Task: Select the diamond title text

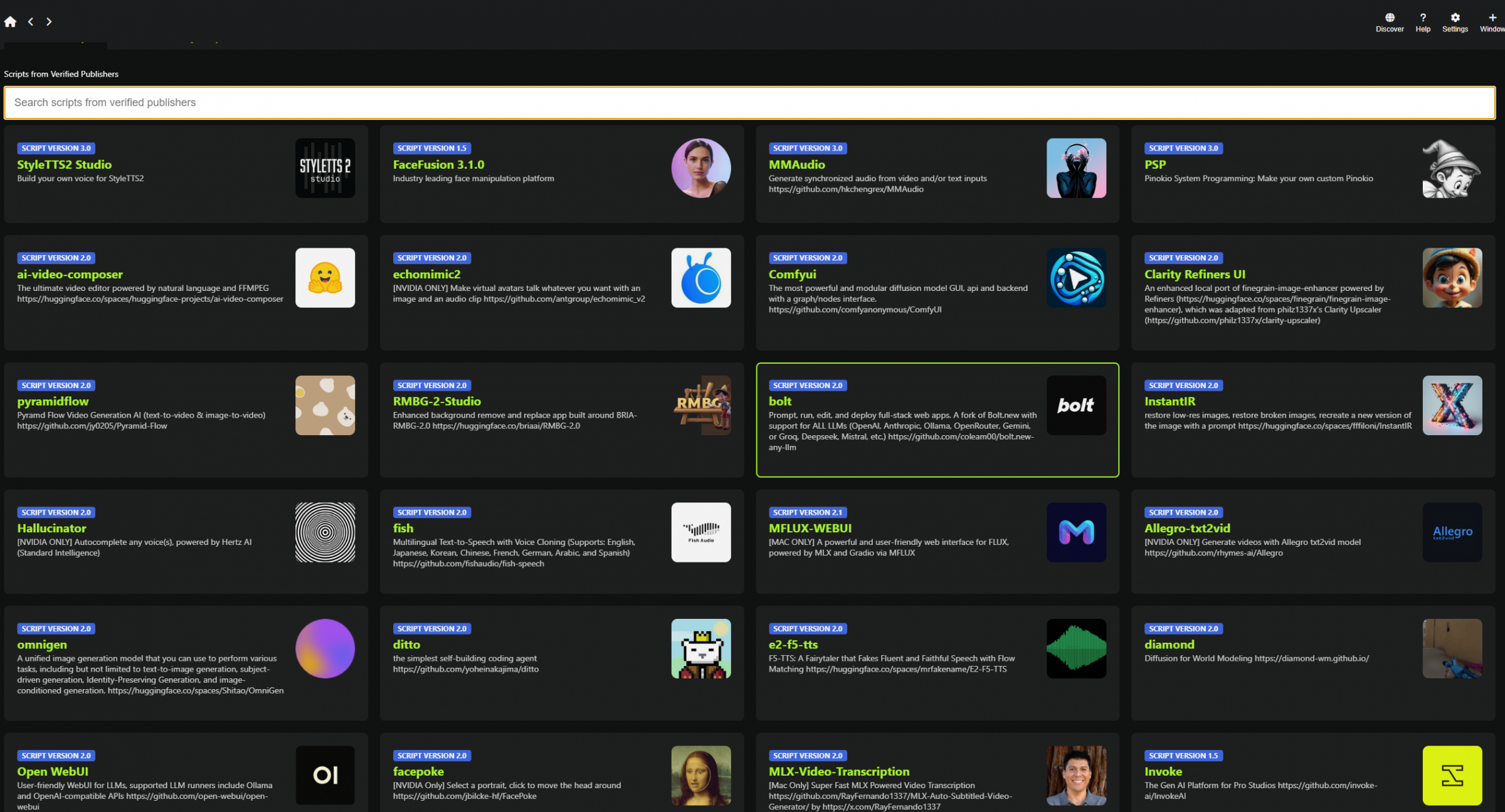Action: tap(1169, 645)
